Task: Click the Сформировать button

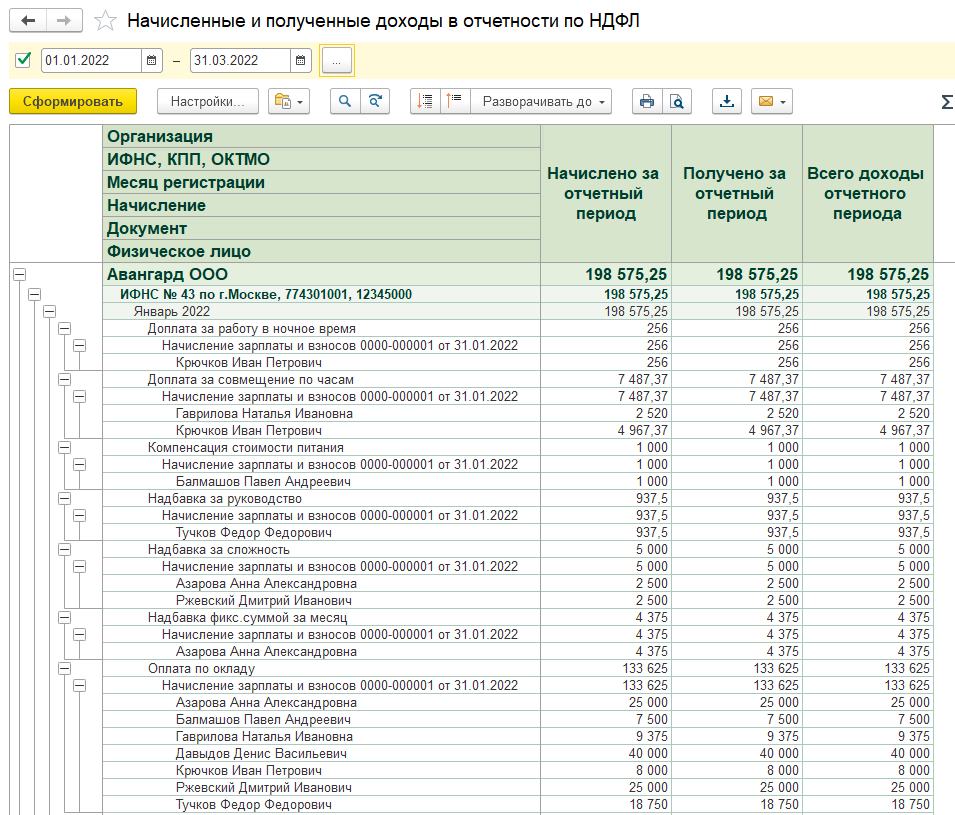Action: tap(73, 101)
